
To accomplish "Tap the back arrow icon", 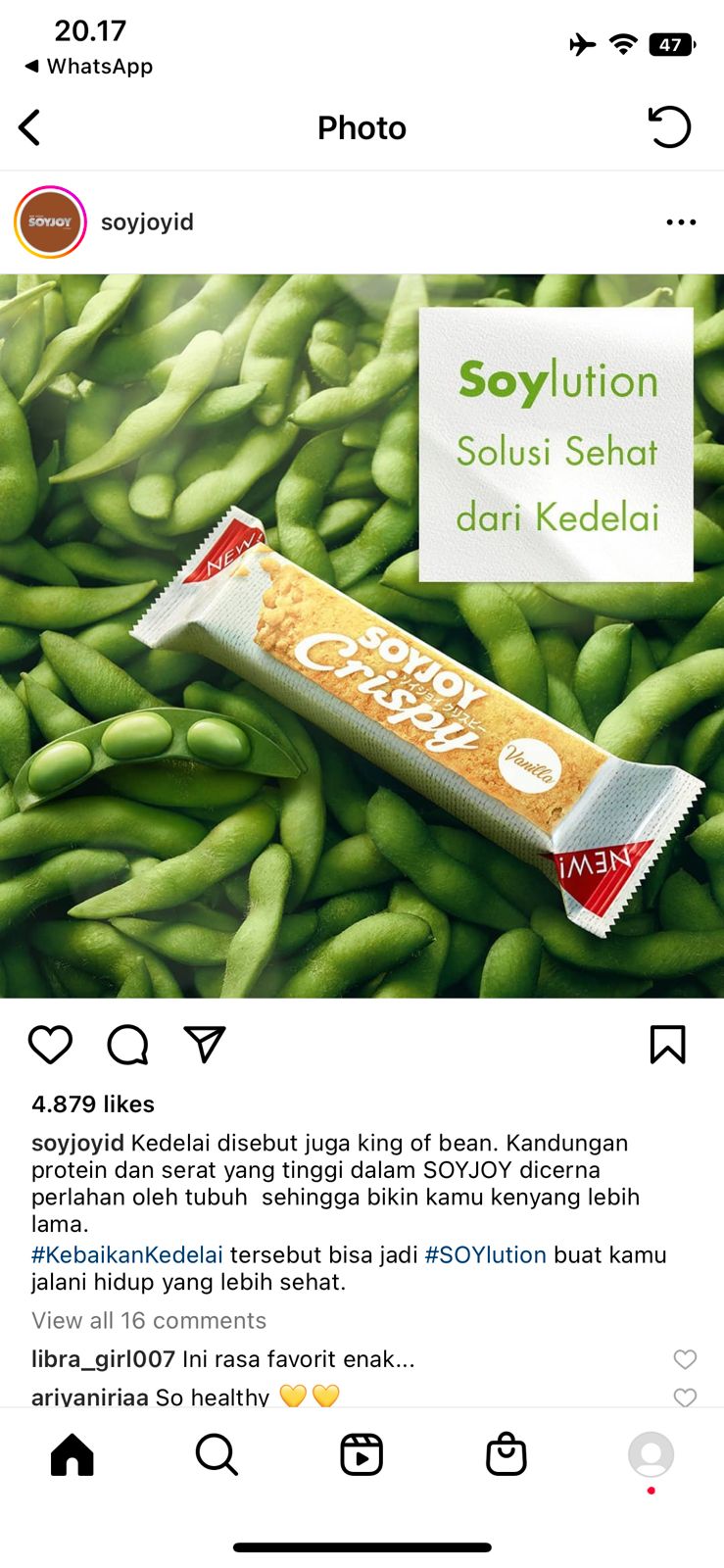I will click(x=29, y=127).
